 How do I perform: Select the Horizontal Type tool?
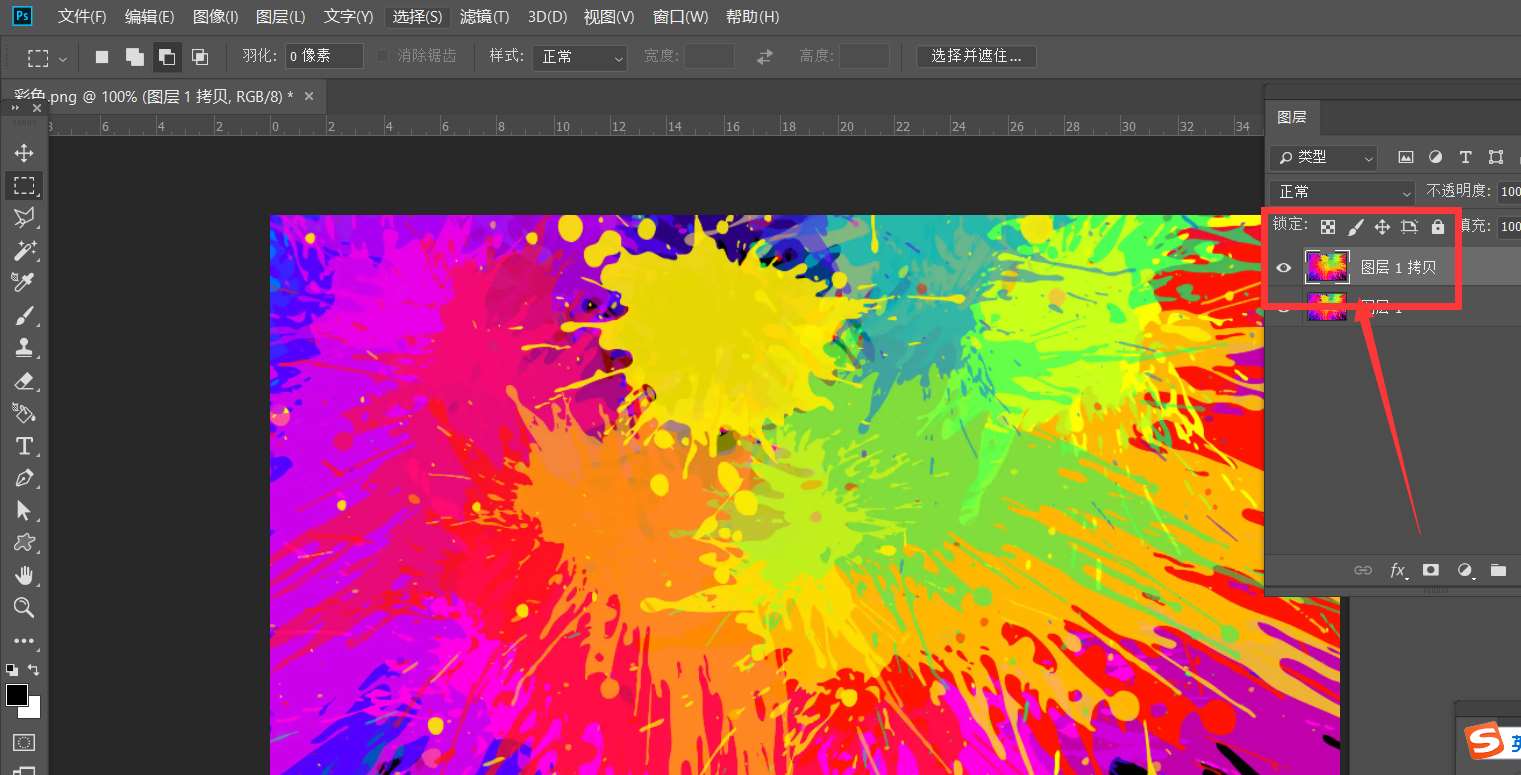pyautogui.click(x=24, y=446)
